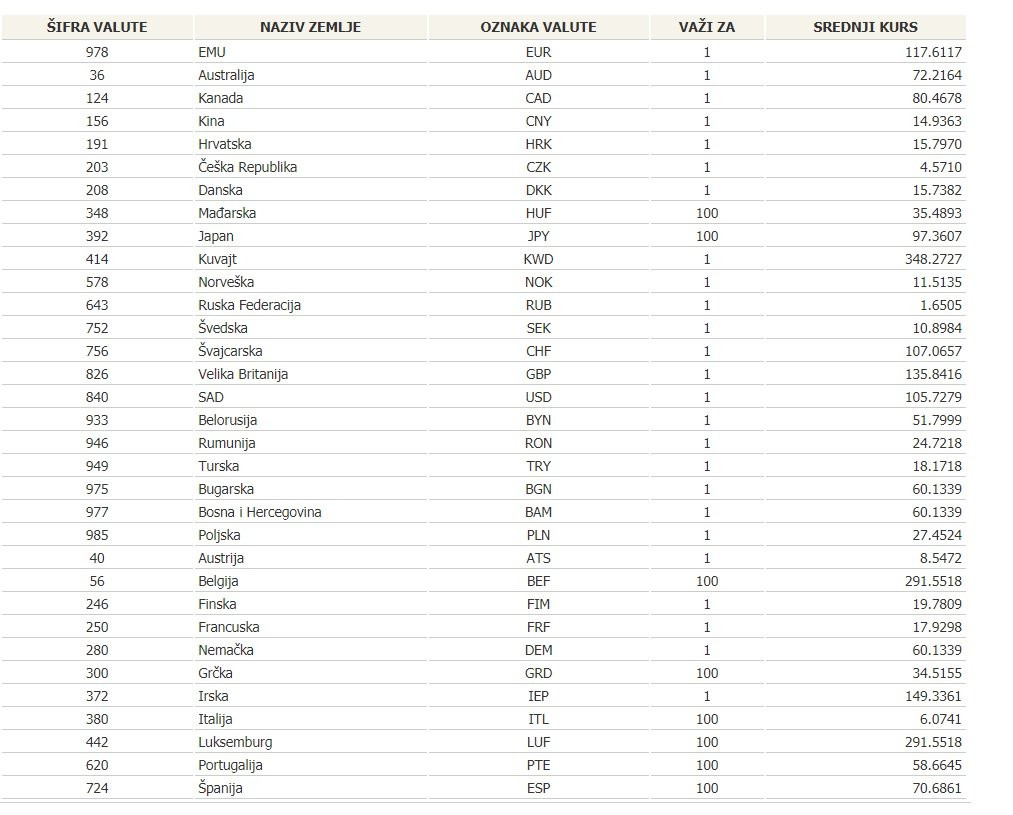The image size is (1013, 815).
Task: Select the ESP currency code
Action: tap(538, 788)
